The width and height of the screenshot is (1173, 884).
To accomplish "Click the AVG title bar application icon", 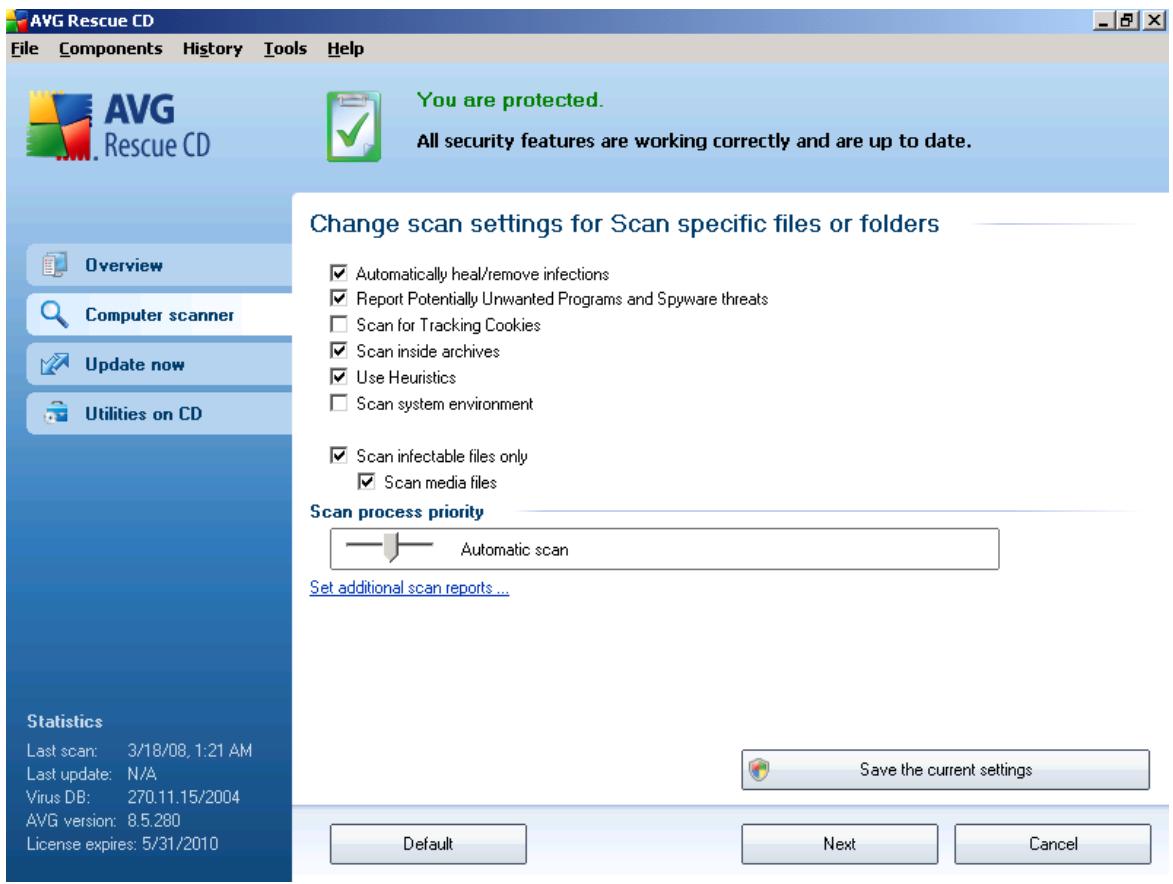I will (16, 21).
